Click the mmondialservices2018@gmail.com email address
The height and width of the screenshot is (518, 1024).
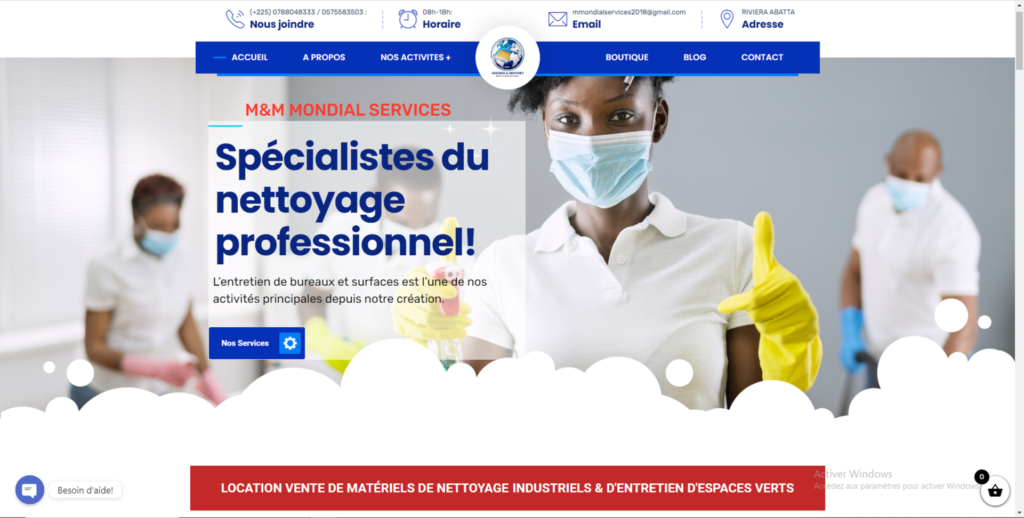(629, 12)
